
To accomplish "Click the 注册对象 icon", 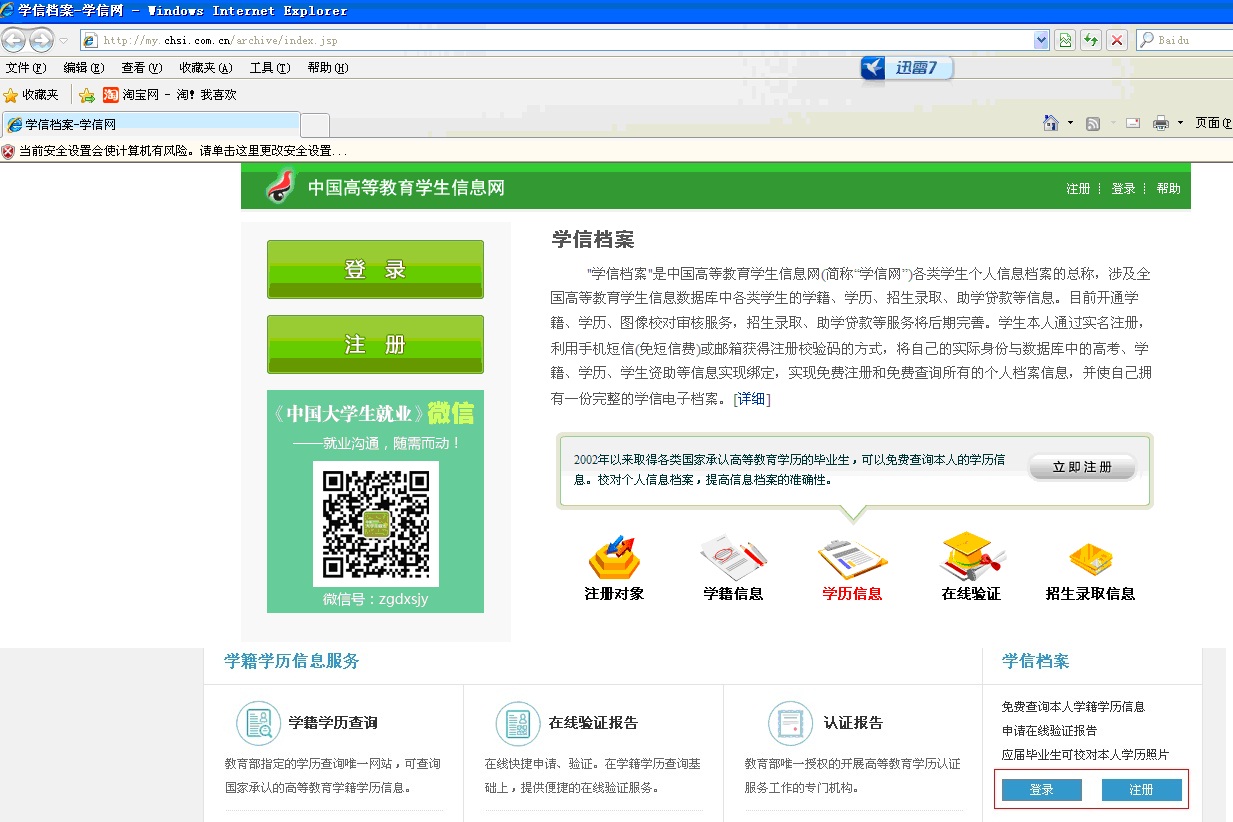I will coord(614,558).
